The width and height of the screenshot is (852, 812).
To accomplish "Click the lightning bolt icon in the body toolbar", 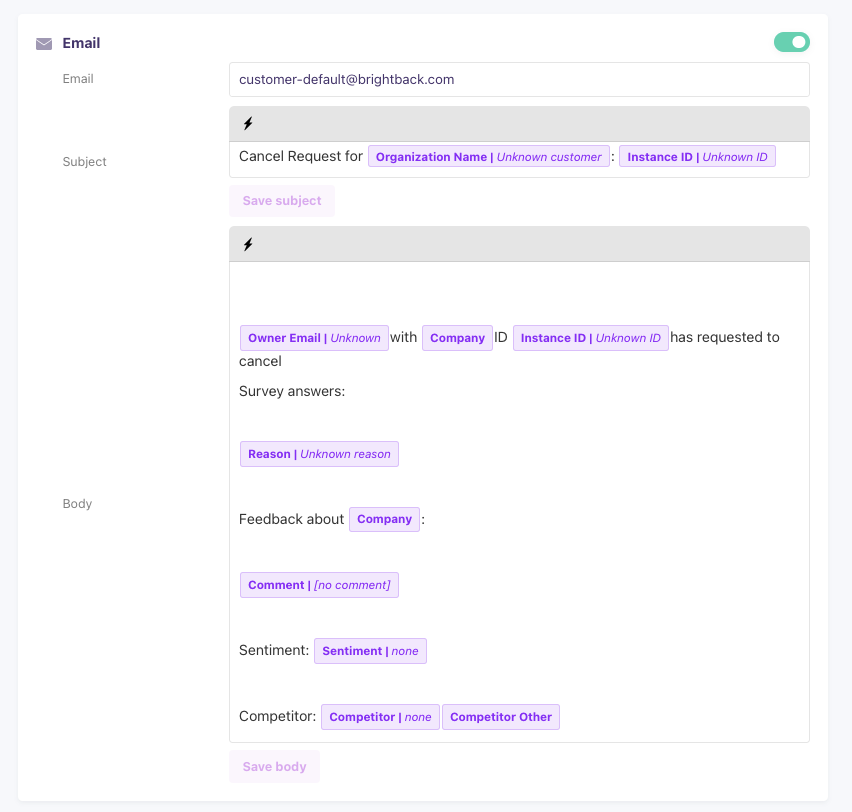I will pos(248,244).
